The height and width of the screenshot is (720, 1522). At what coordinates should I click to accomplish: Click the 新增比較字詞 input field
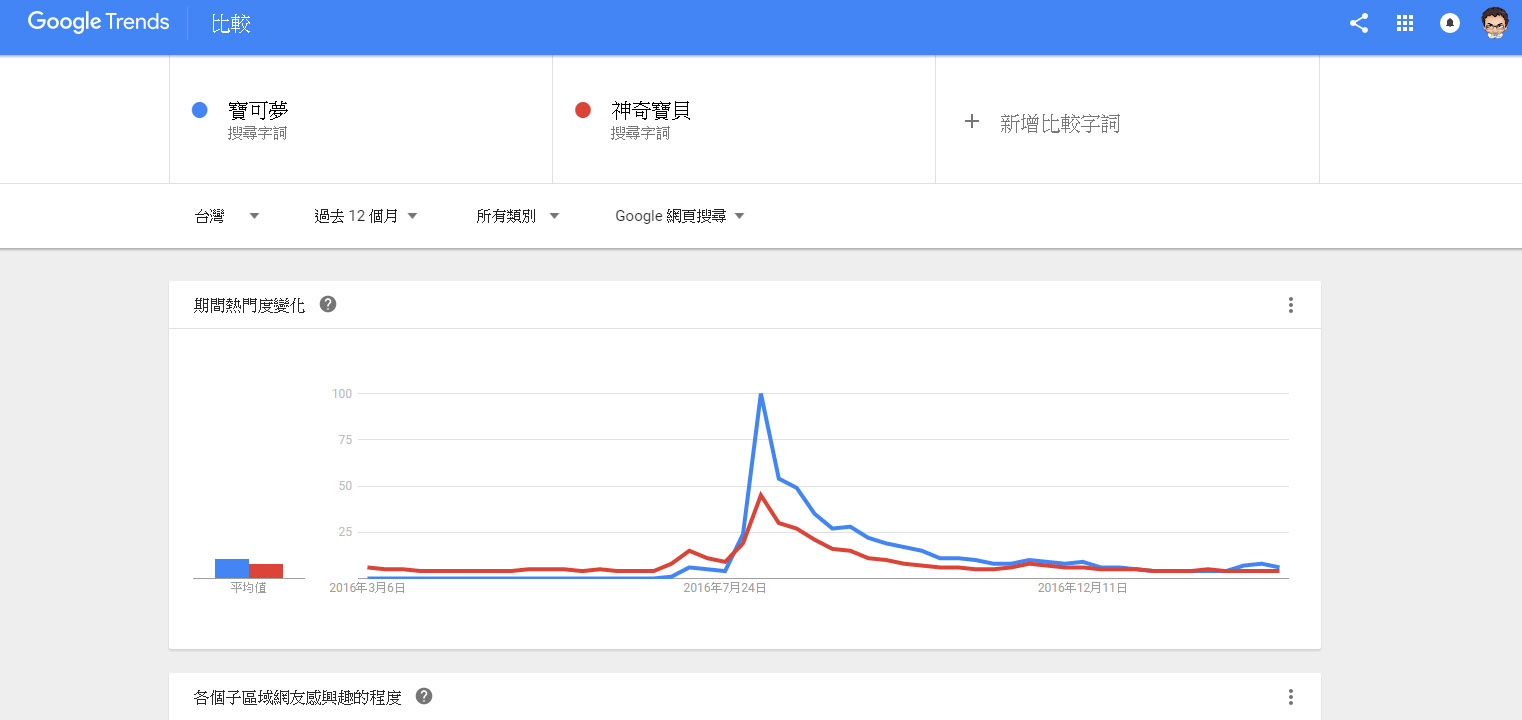tap(1127, 120)
